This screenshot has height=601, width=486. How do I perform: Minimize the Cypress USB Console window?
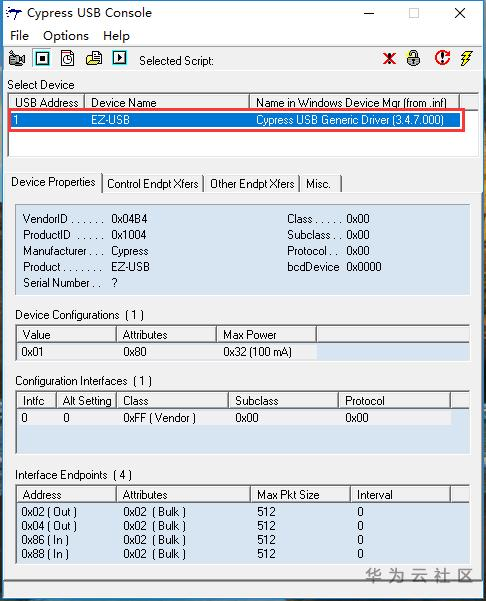[x=369, y=13]
